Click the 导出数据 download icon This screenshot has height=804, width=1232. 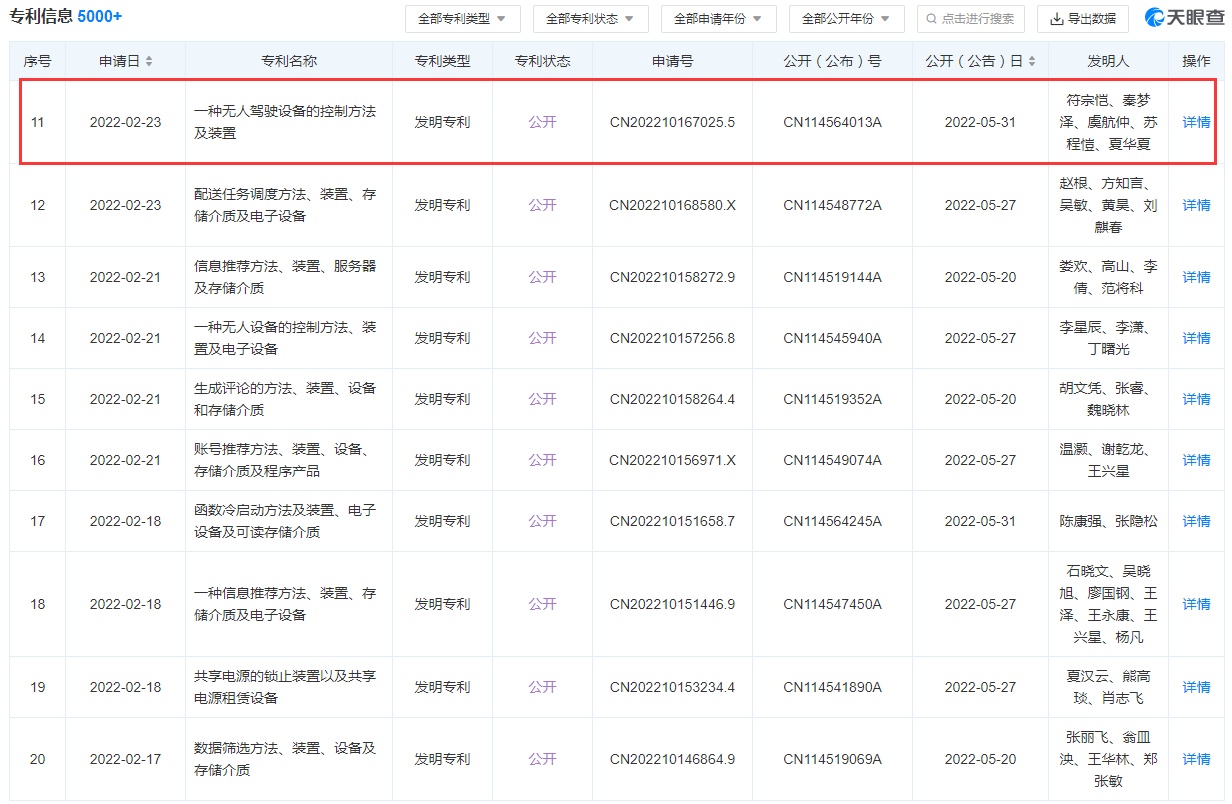coord(1057,19)
